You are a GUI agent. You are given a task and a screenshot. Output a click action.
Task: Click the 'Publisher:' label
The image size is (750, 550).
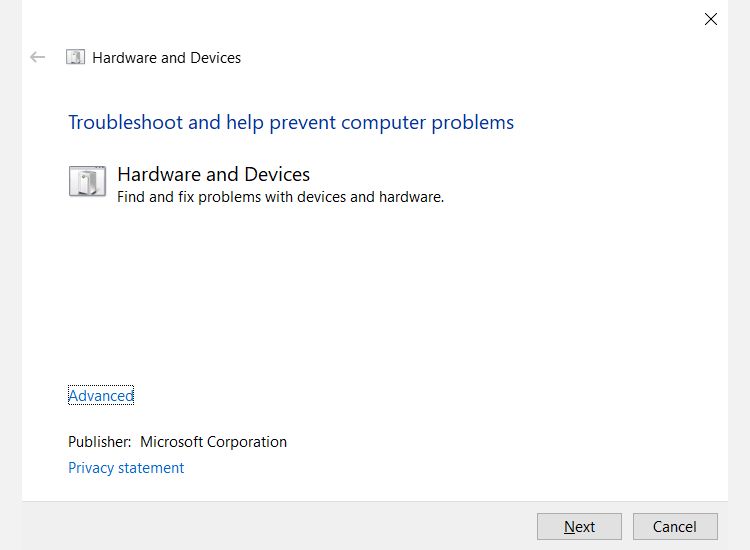pos(99,442)
